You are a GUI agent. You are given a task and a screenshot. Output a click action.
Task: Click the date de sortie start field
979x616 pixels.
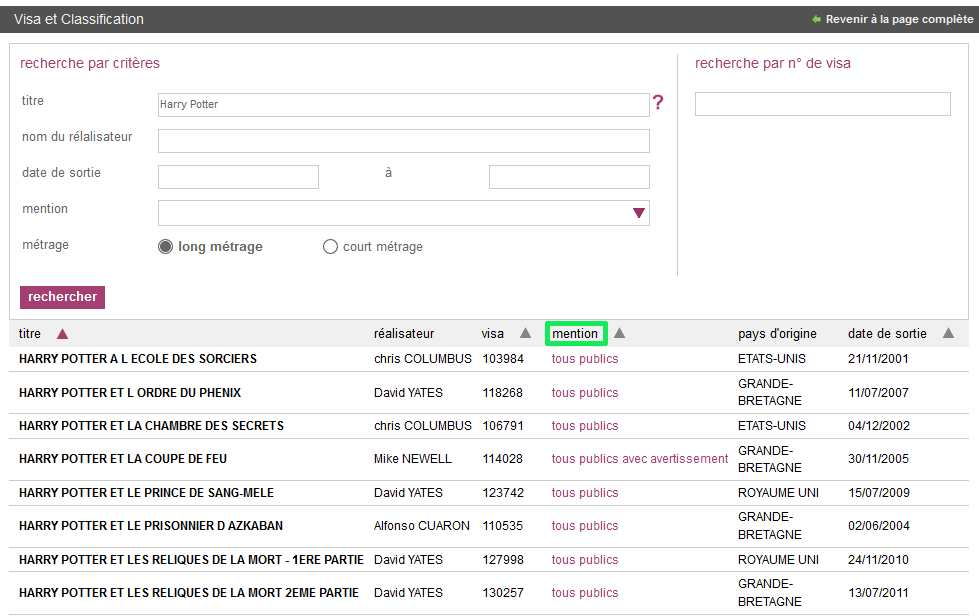pos(238,177)
